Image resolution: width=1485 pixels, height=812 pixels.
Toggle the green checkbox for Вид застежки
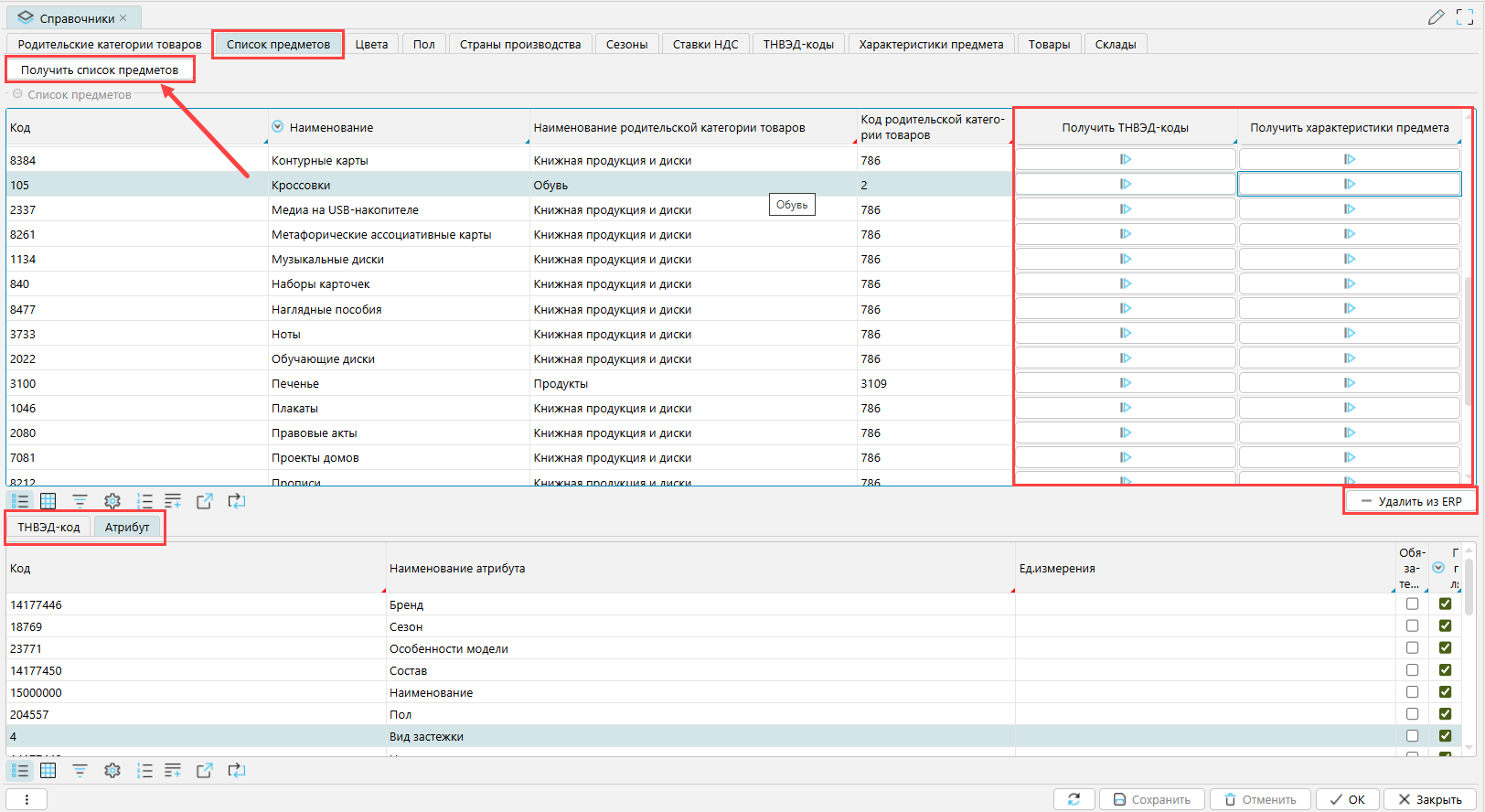1445,736
